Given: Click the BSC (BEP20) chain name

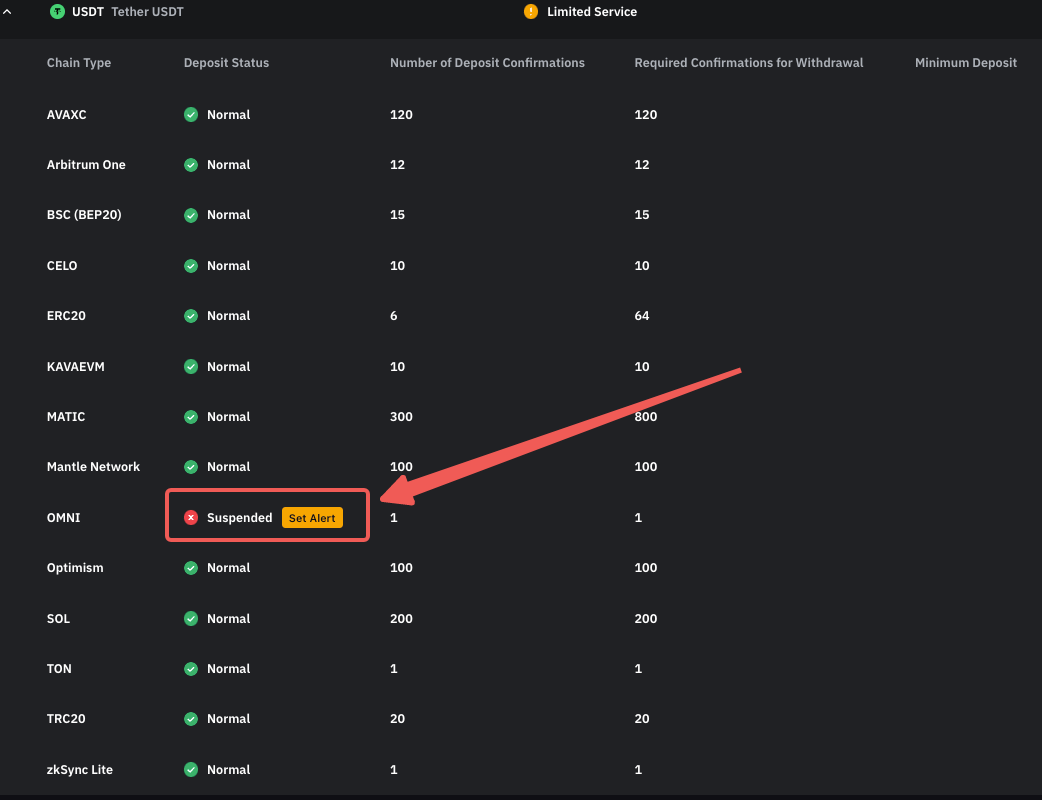Looking at the screenshot, I should [x=84, y=215].
